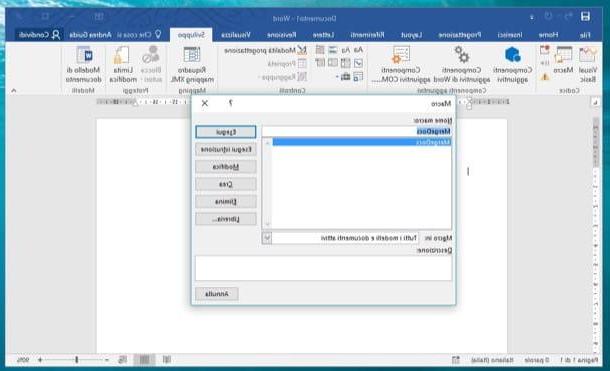Click Annulla to cancel the dialog
The height and width of the screenshot is (371, 610).
(217, 294)
